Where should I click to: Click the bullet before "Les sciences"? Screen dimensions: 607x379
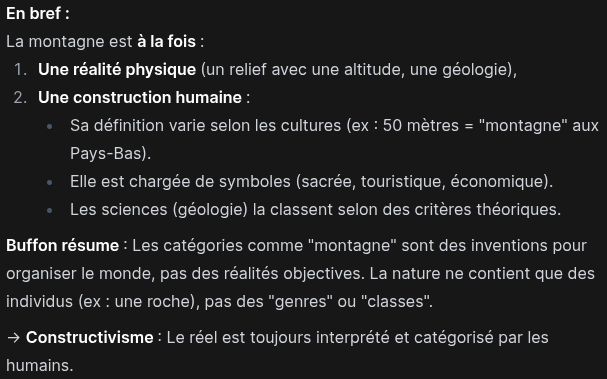pyautogui.click(x=50, y=210)
